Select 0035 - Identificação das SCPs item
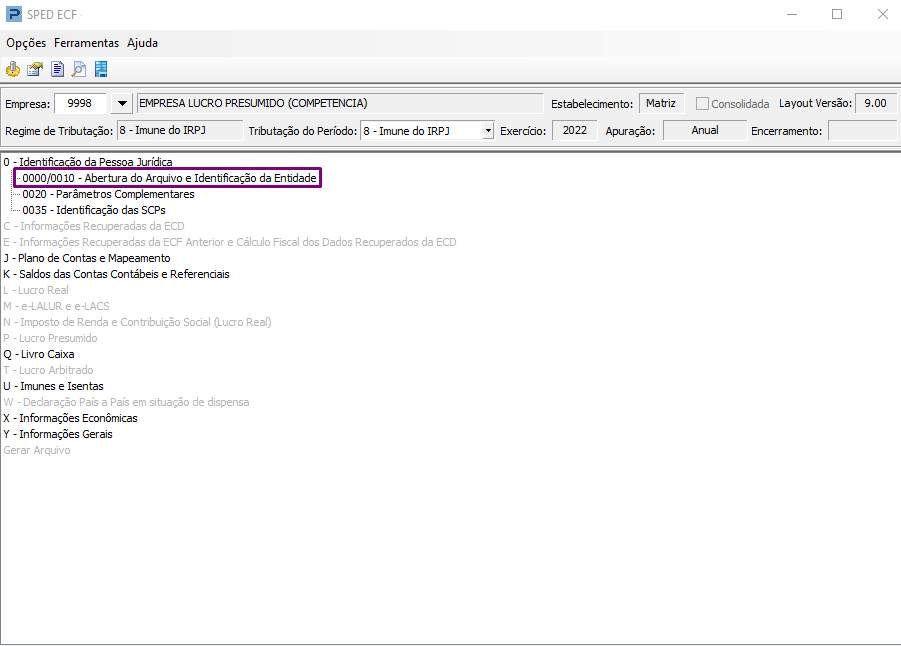The height and width of the screenshot is (646, 901). [94, 210]
